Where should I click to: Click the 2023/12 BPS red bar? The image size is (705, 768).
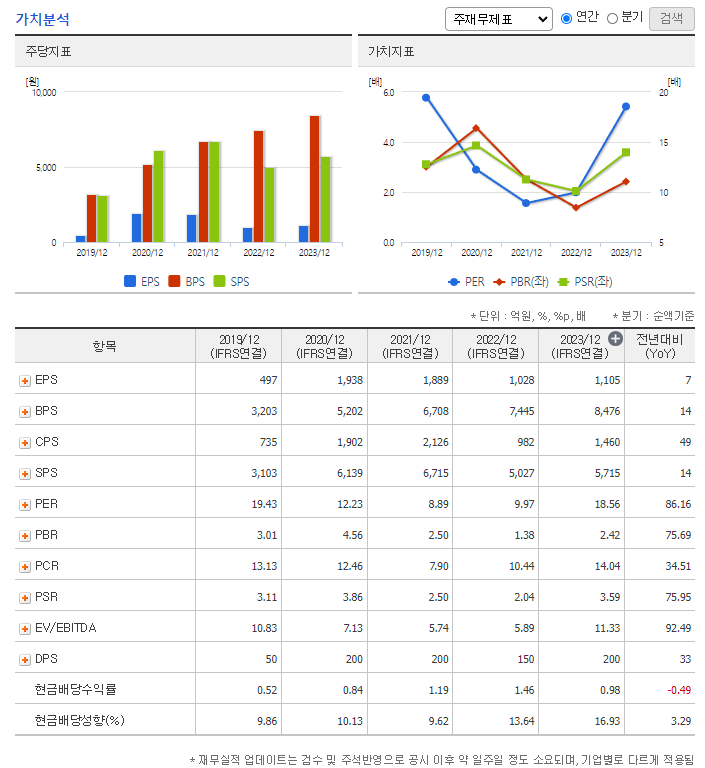315,179
